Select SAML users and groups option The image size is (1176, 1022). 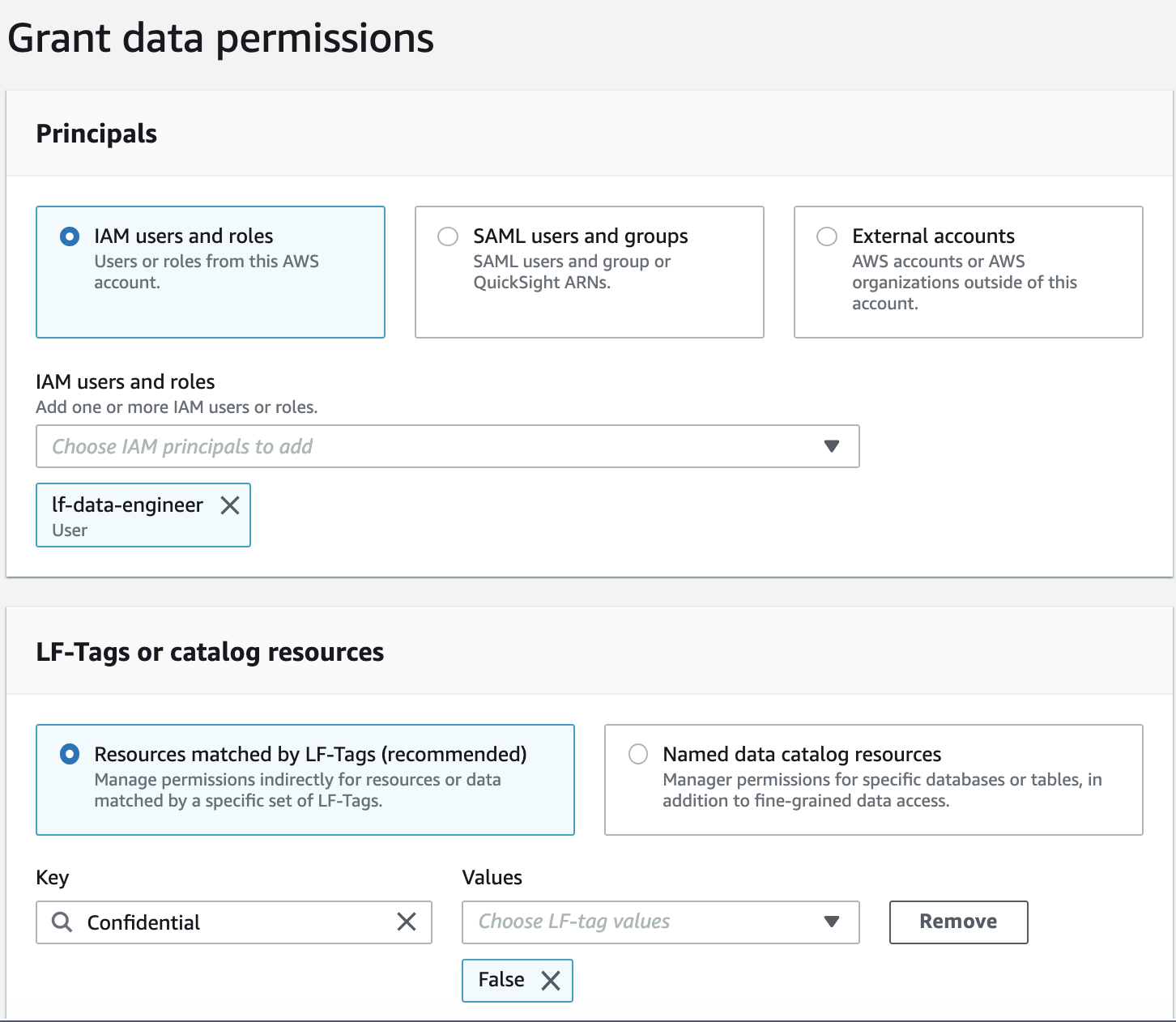448,236
